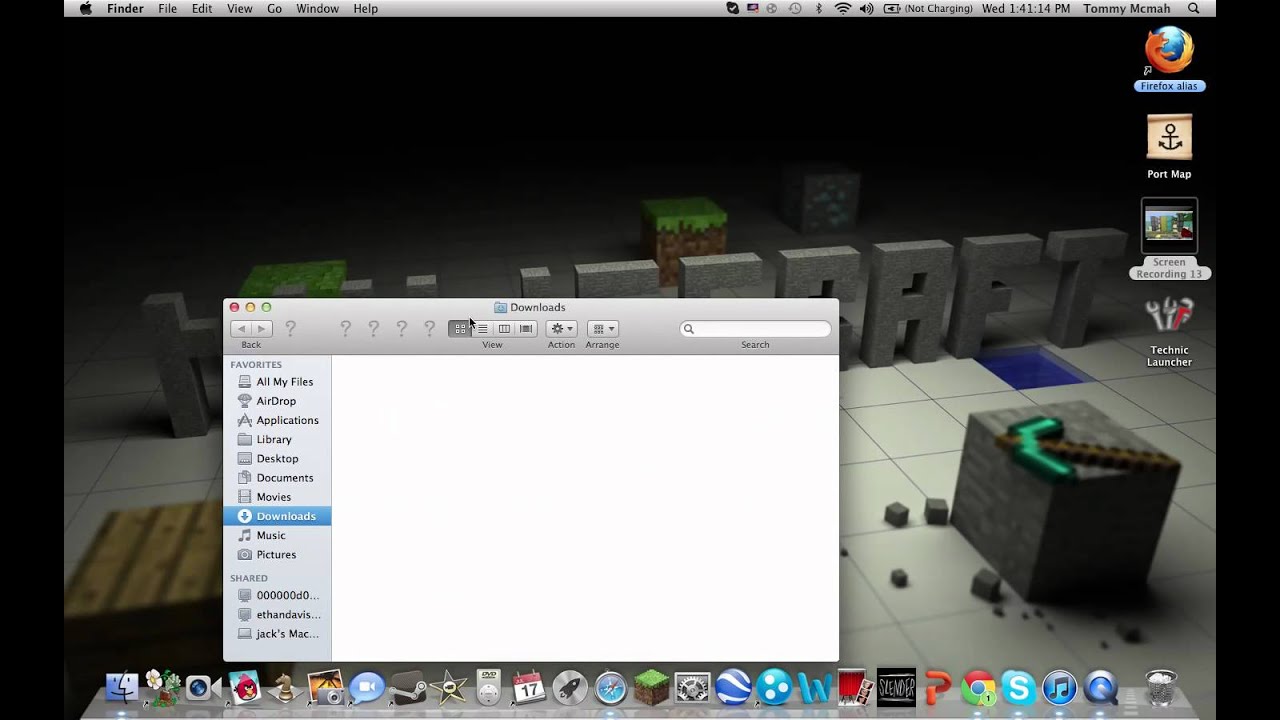The image size is (1280, 720).
Task: Open Desktop folder in sidebar
Action: point(277,458)
